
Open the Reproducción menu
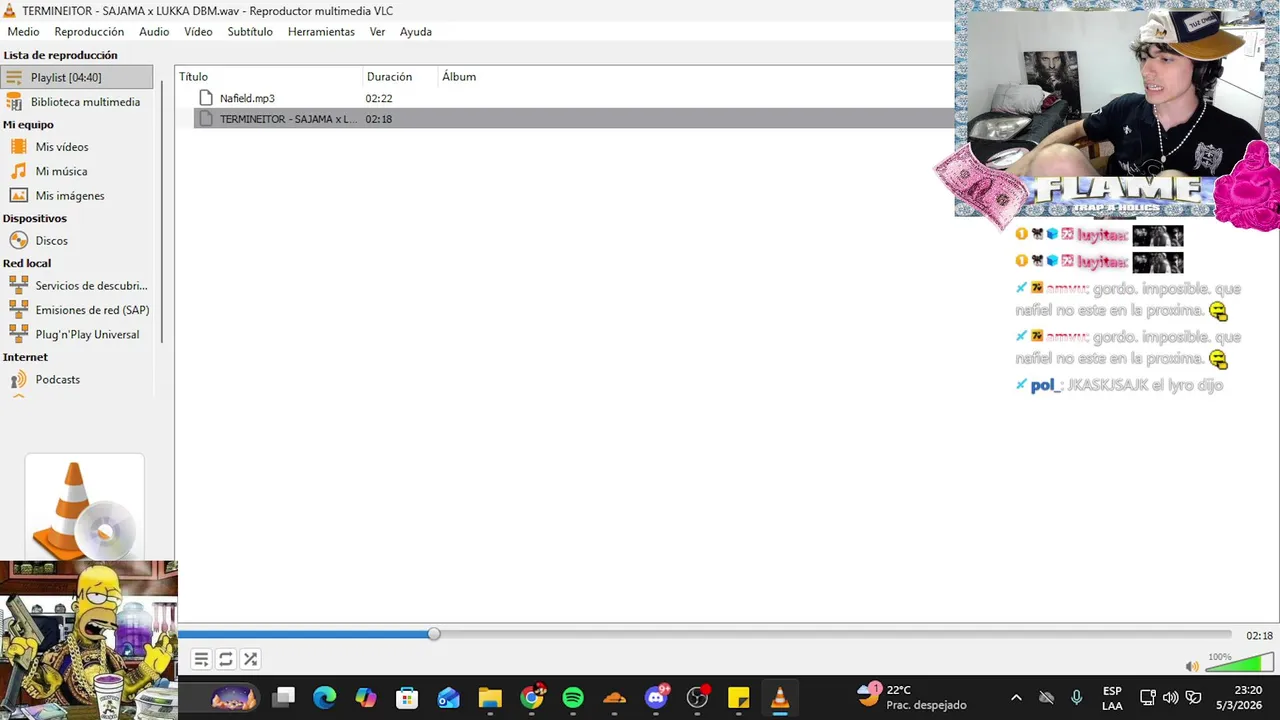[x=89, y=32]
